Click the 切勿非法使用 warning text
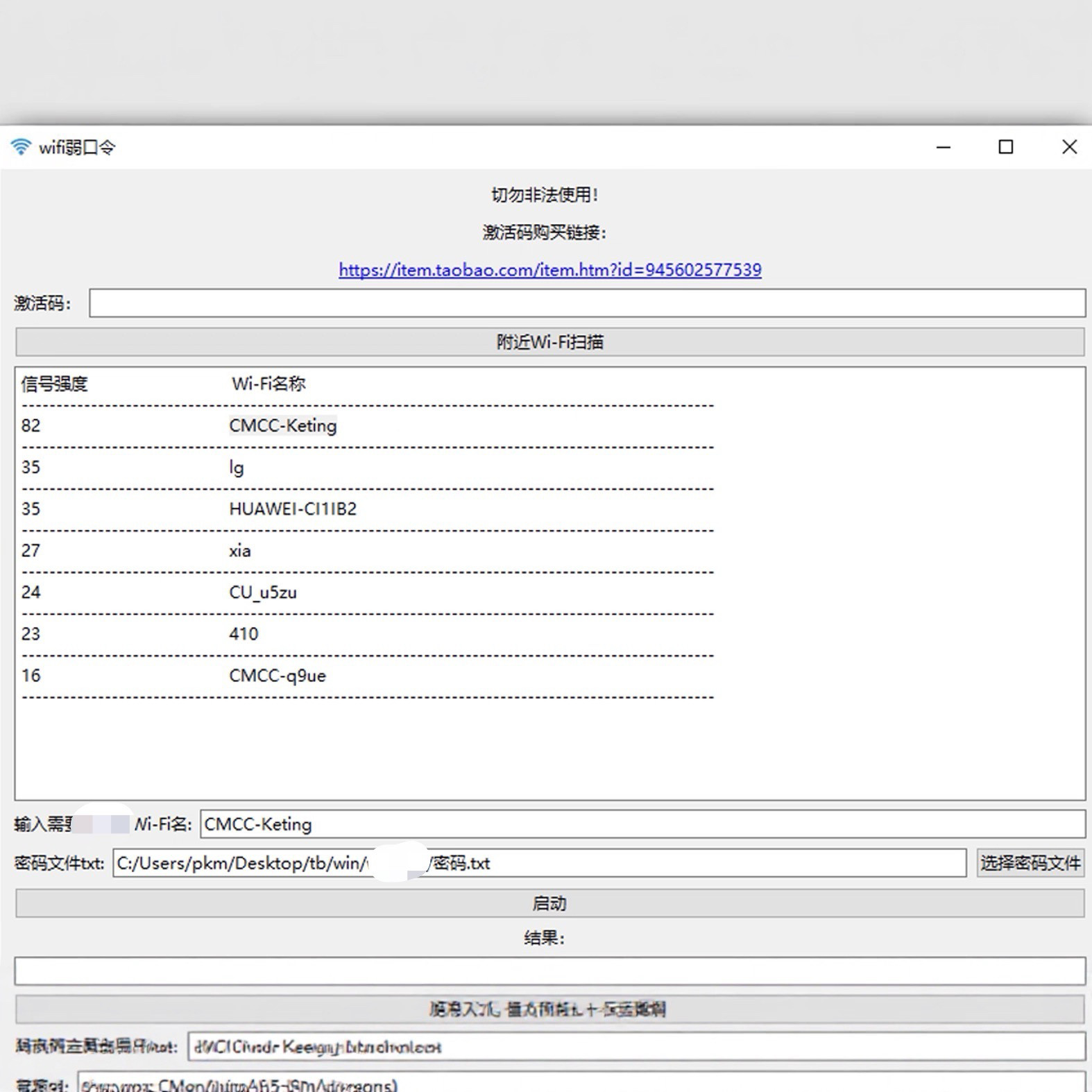This screenshot has height=1092, width=1092. 545,195
